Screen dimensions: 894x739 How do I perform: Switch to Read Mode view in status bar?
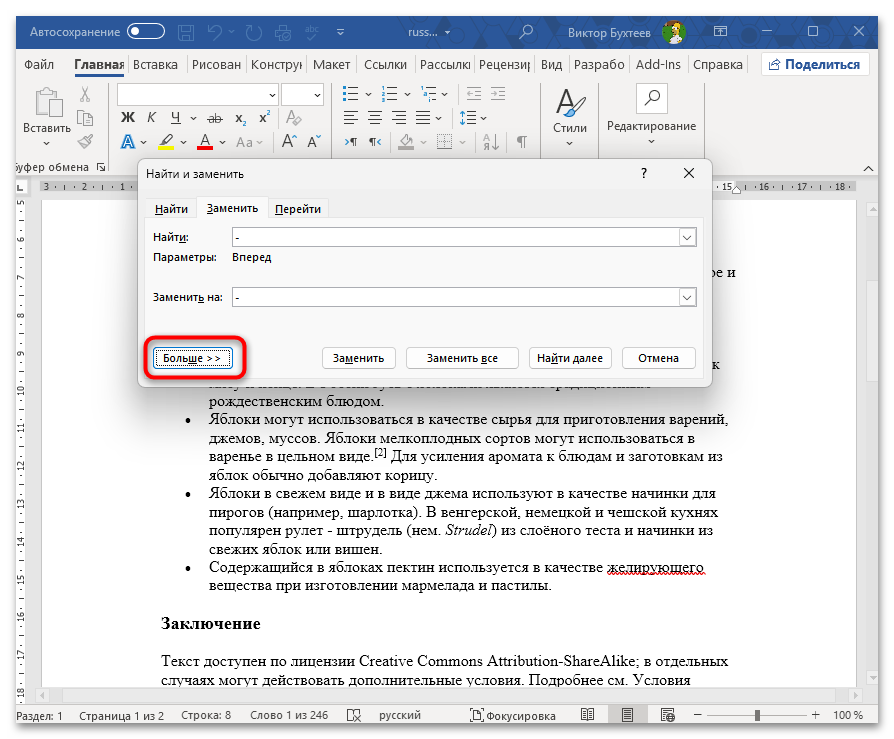[587, 716]
